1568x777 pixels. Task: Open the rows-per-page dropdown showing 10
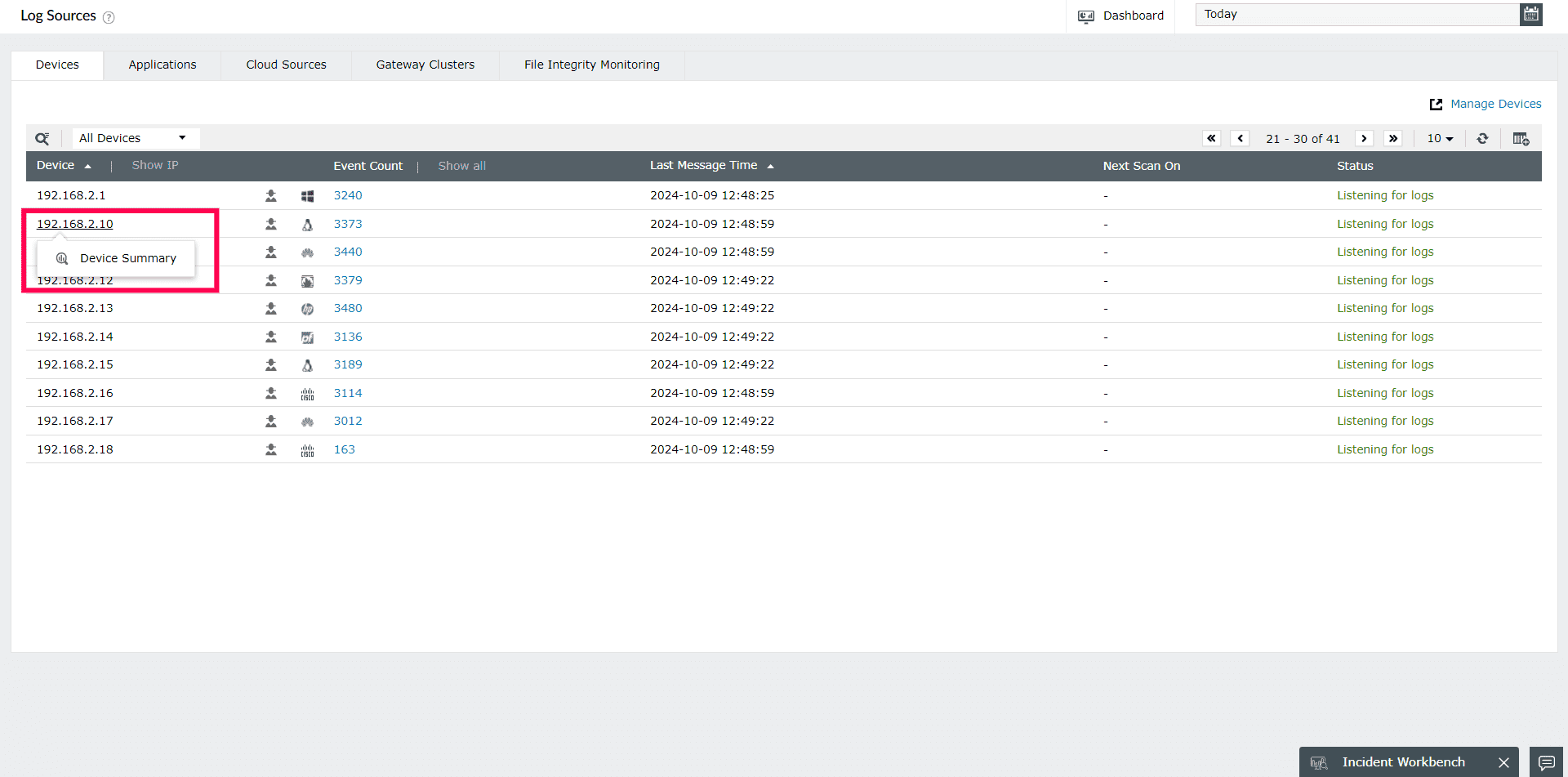pyautogui.click(x=1440, y=139)
